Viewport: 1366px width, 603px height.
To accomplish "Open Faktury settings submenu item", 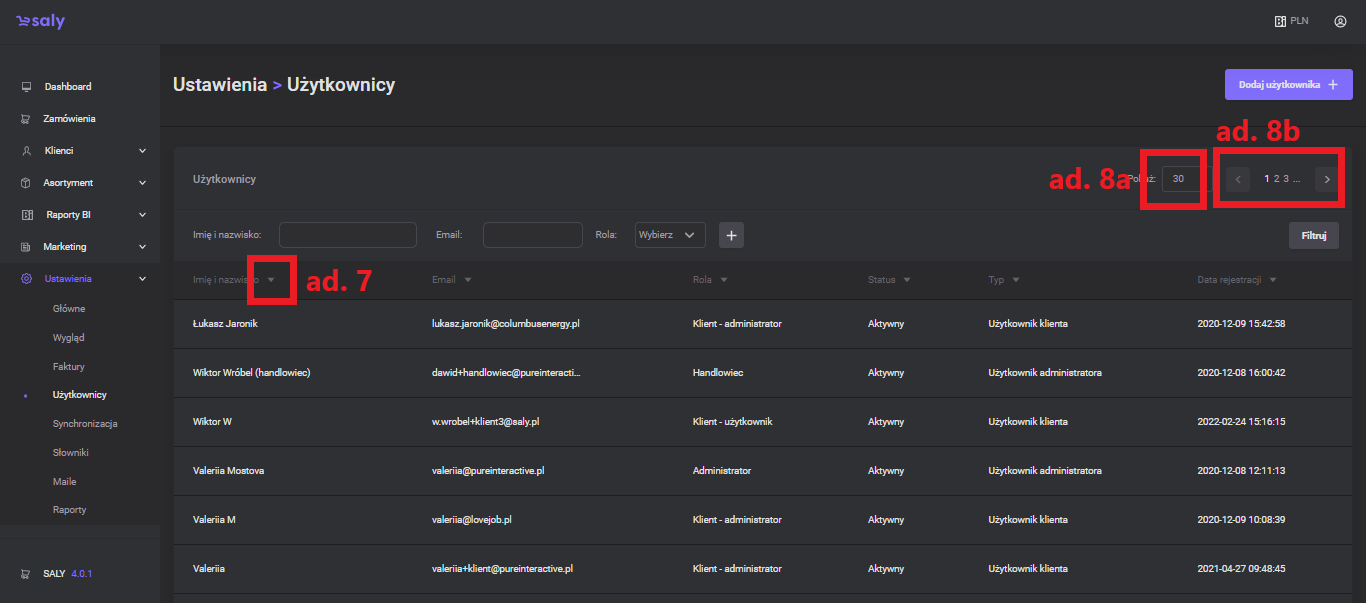I will (69, 367).
